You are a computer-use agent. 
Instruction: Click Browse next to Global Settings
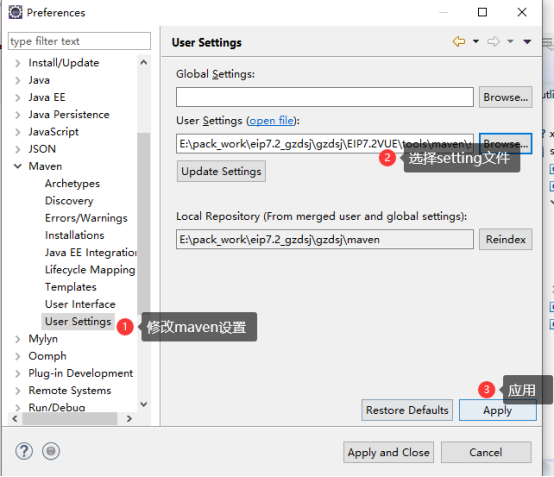(x=506, y=97)
